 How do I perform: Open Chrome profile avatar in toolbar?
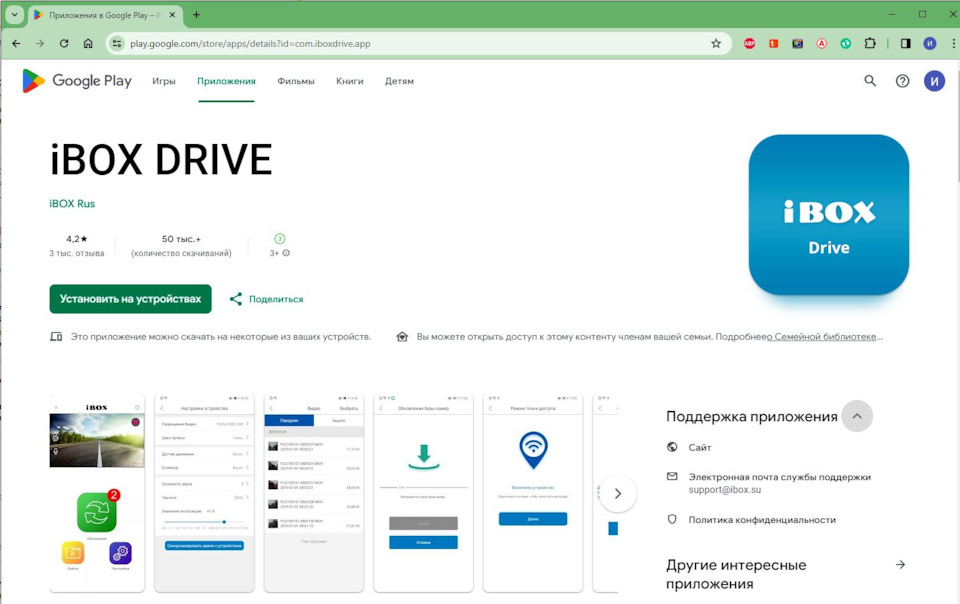pyautogui.click(x=929, y=43)
